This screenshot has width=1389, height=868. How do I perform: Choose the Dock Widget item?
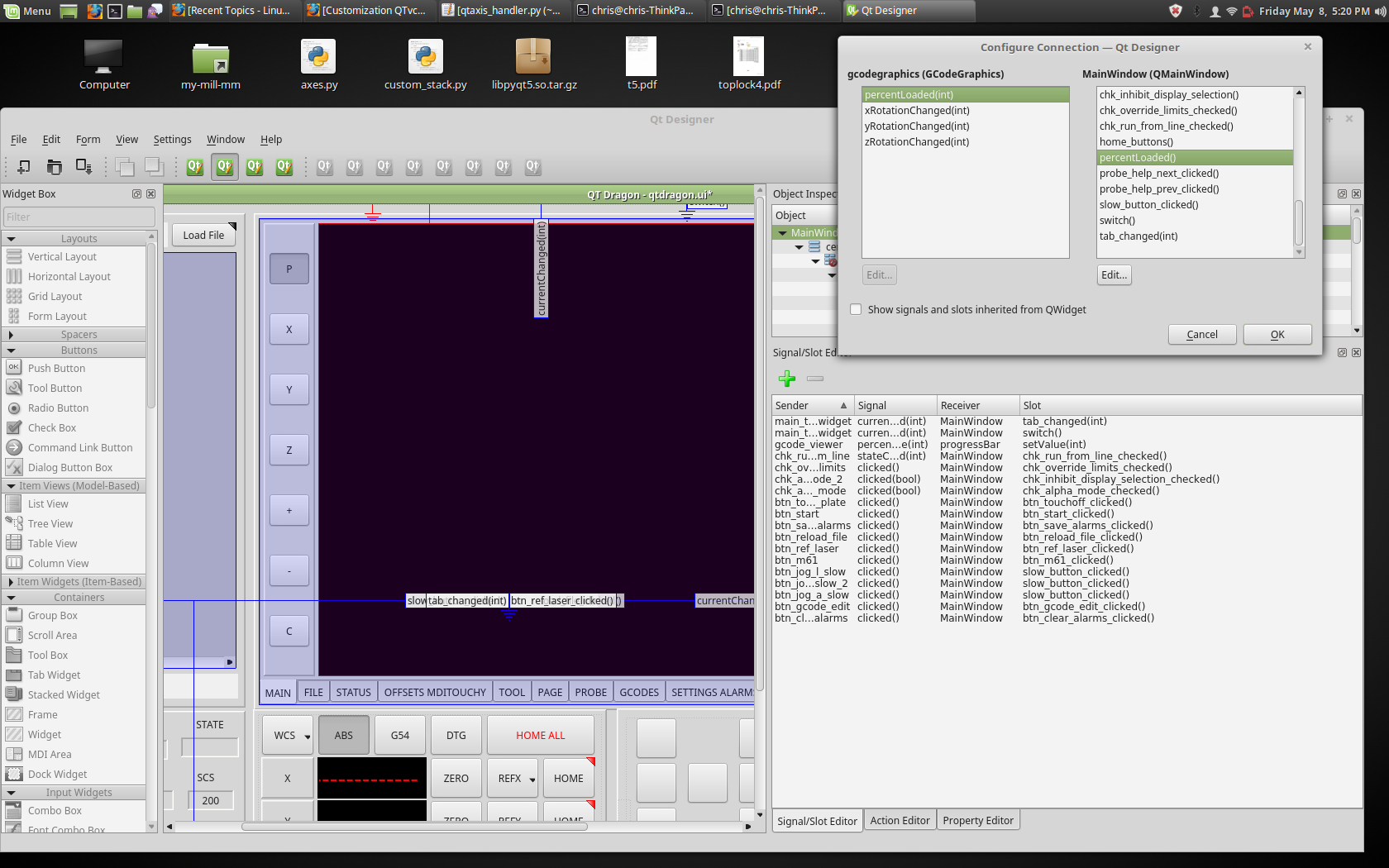tap(57, 775)
